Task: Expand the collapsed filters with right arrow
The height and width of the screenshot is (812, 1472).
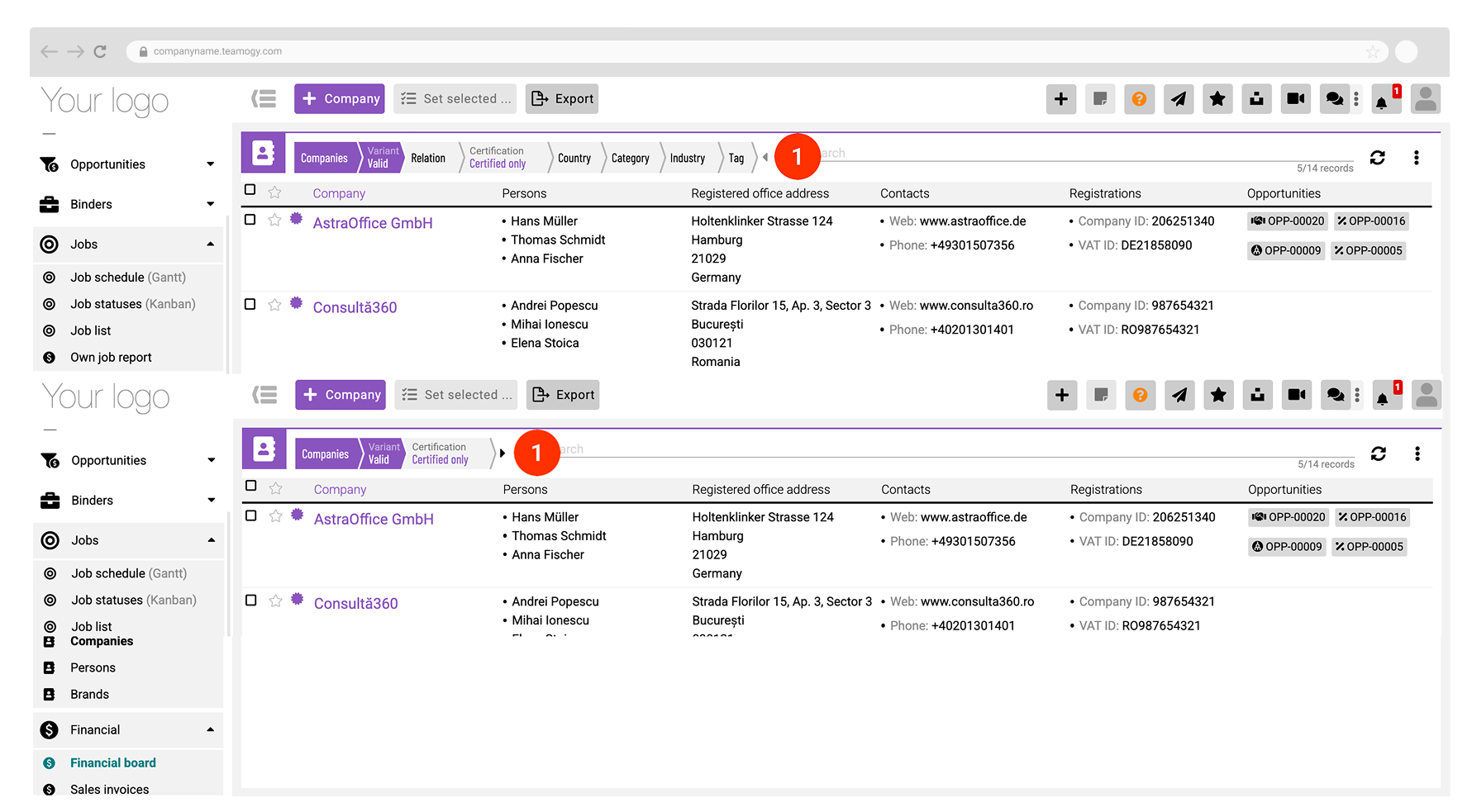Action: [503, 453]
